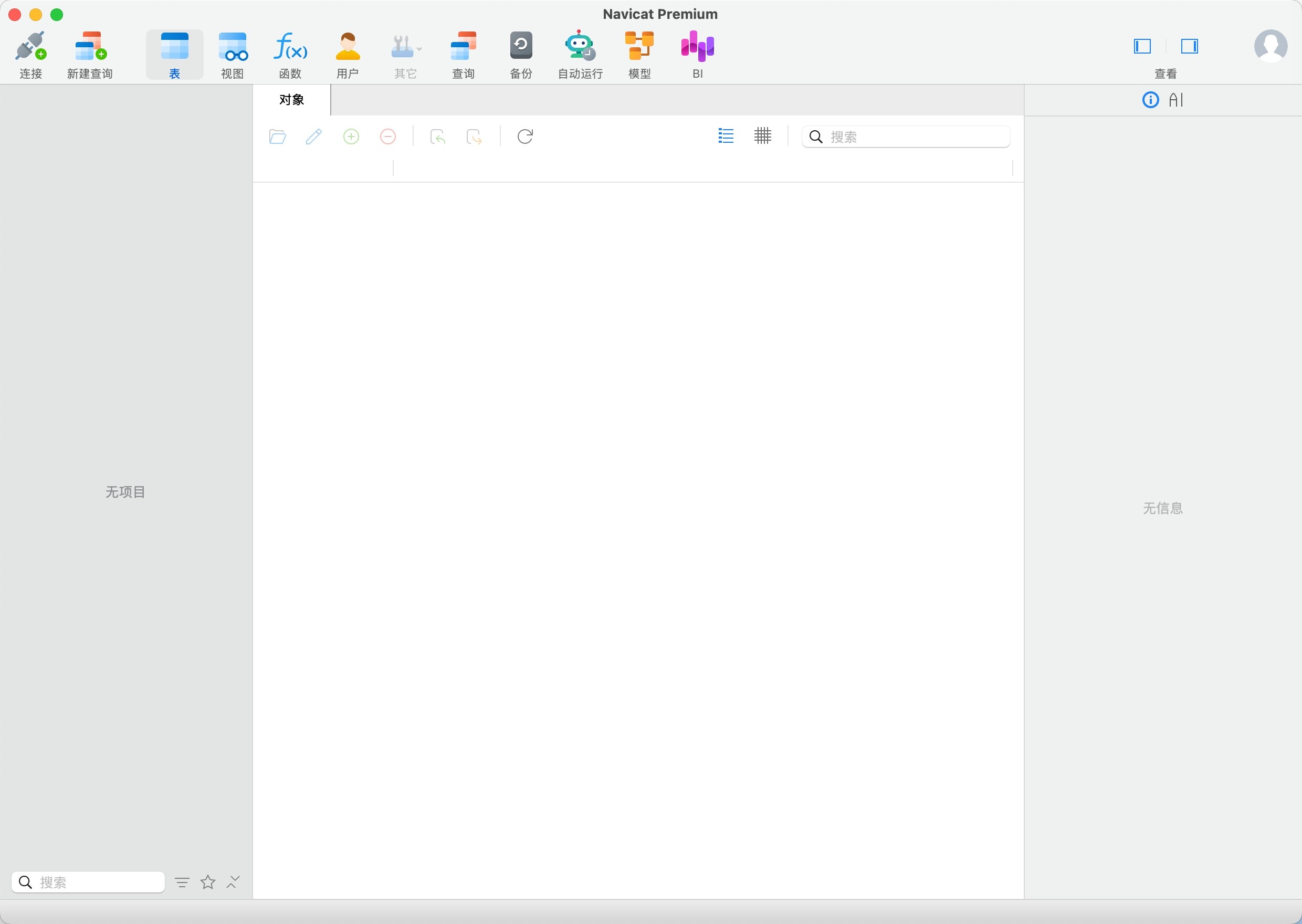This screenshot has height=924, width=1302.
Task: Toggle the right information pane view
Action: coord(1189,46)
